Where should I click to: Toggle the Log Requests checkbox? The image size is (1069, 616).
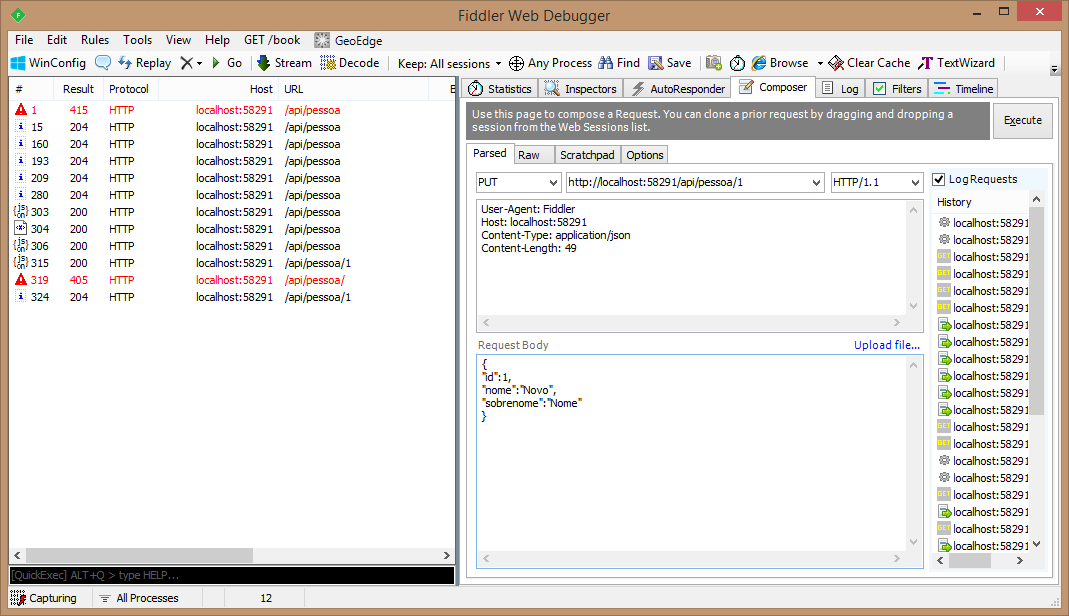click(939, 179)
